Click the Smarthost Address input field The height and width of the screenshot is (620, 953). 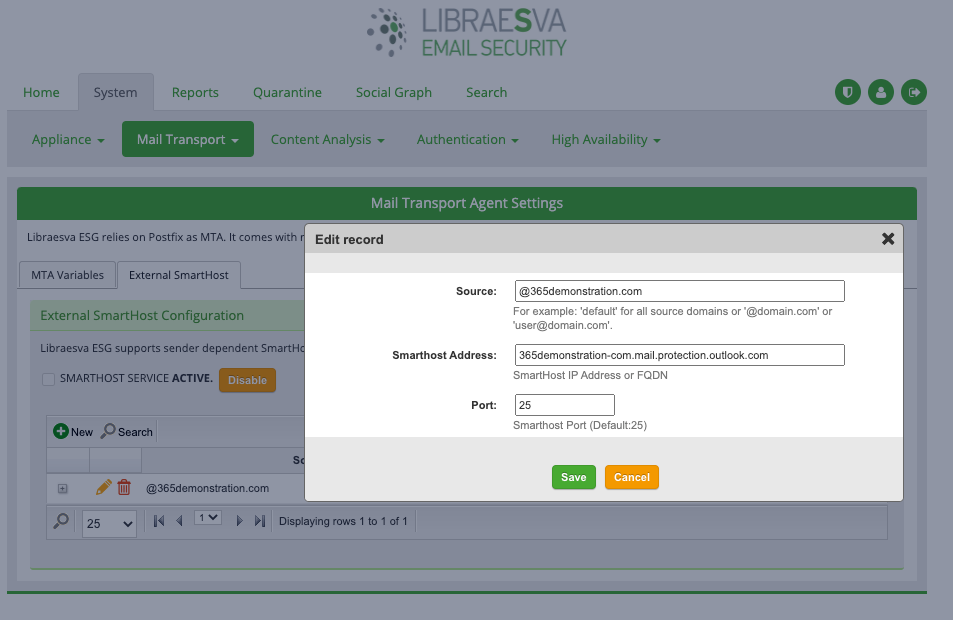(679, 355)
